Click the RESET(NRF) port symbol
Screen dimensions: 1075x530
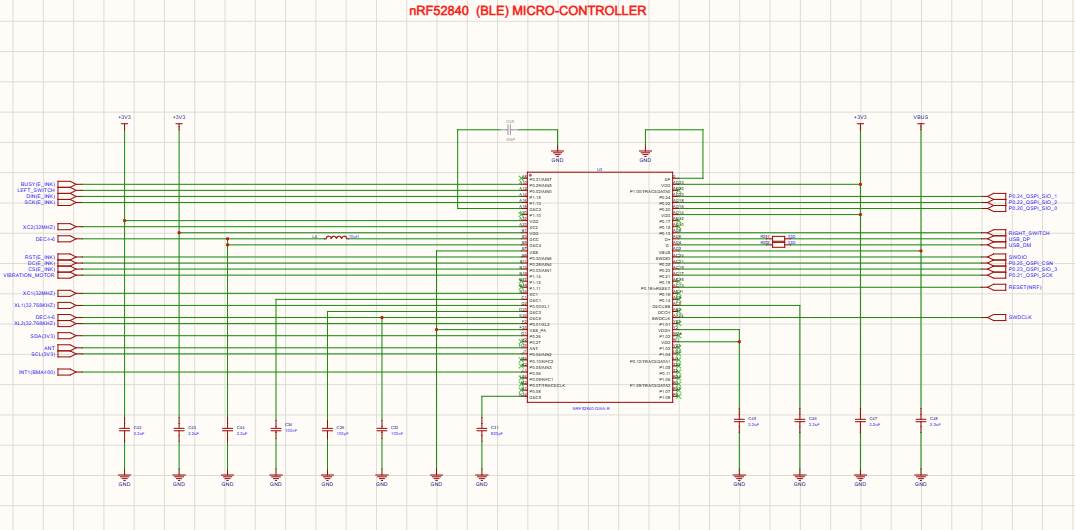[998, 287]
